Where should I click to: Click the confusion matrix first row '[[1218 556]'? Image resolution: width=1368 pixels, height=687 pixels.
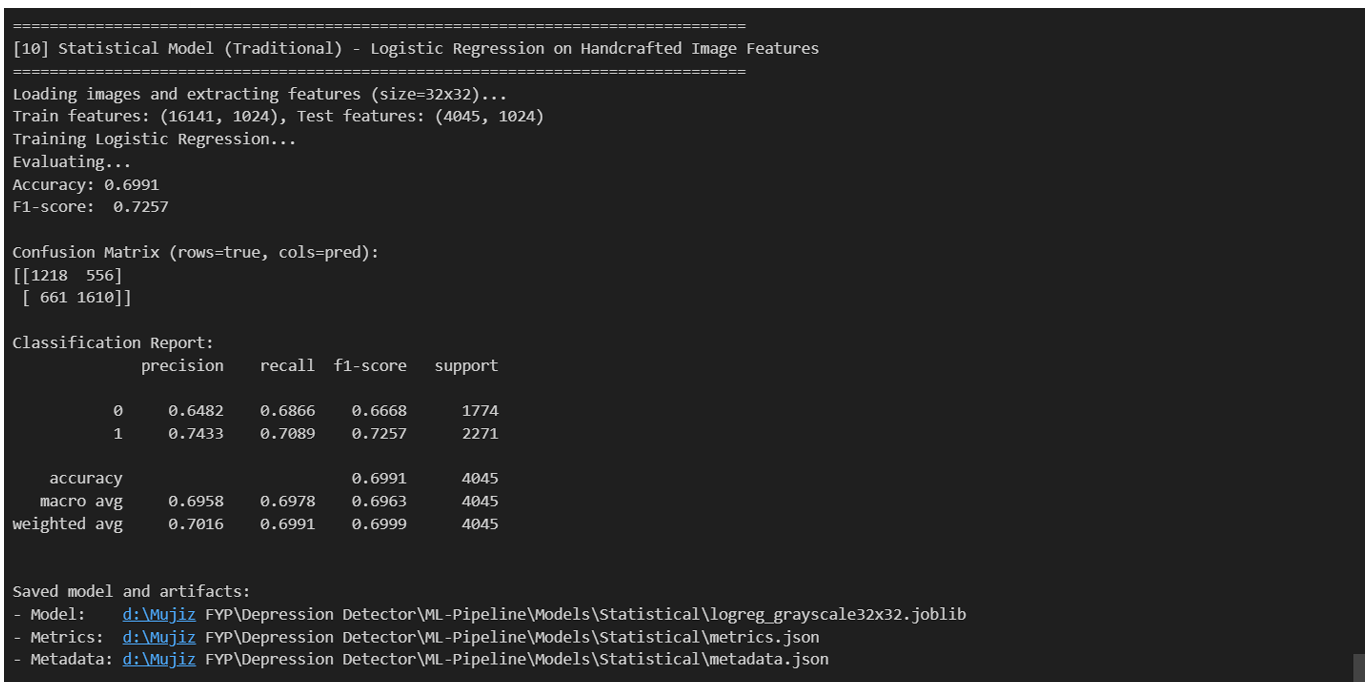67,275
